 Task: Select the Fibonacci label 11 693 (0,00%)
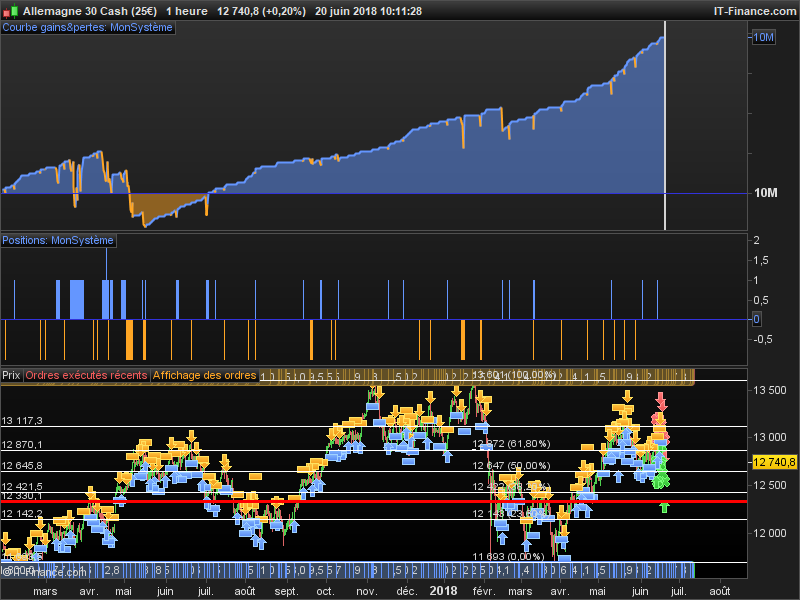point(508,556)
